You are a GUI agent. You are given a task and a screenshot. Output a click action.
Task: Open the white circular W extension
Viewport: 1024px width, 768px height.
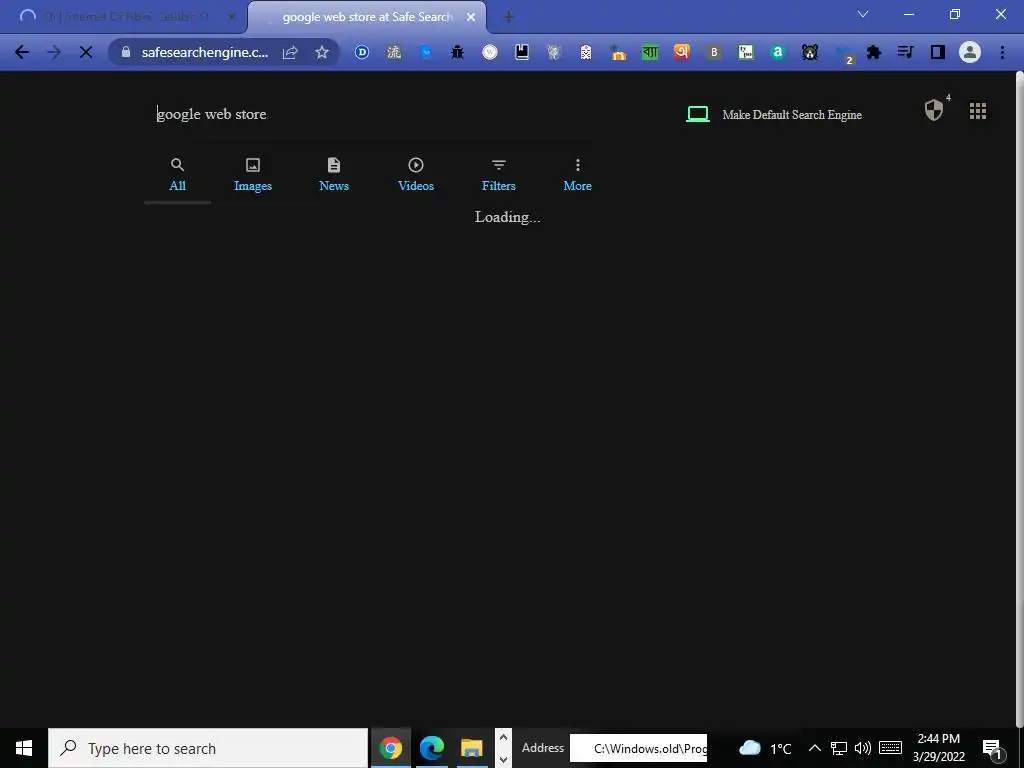tap(490, 52)
